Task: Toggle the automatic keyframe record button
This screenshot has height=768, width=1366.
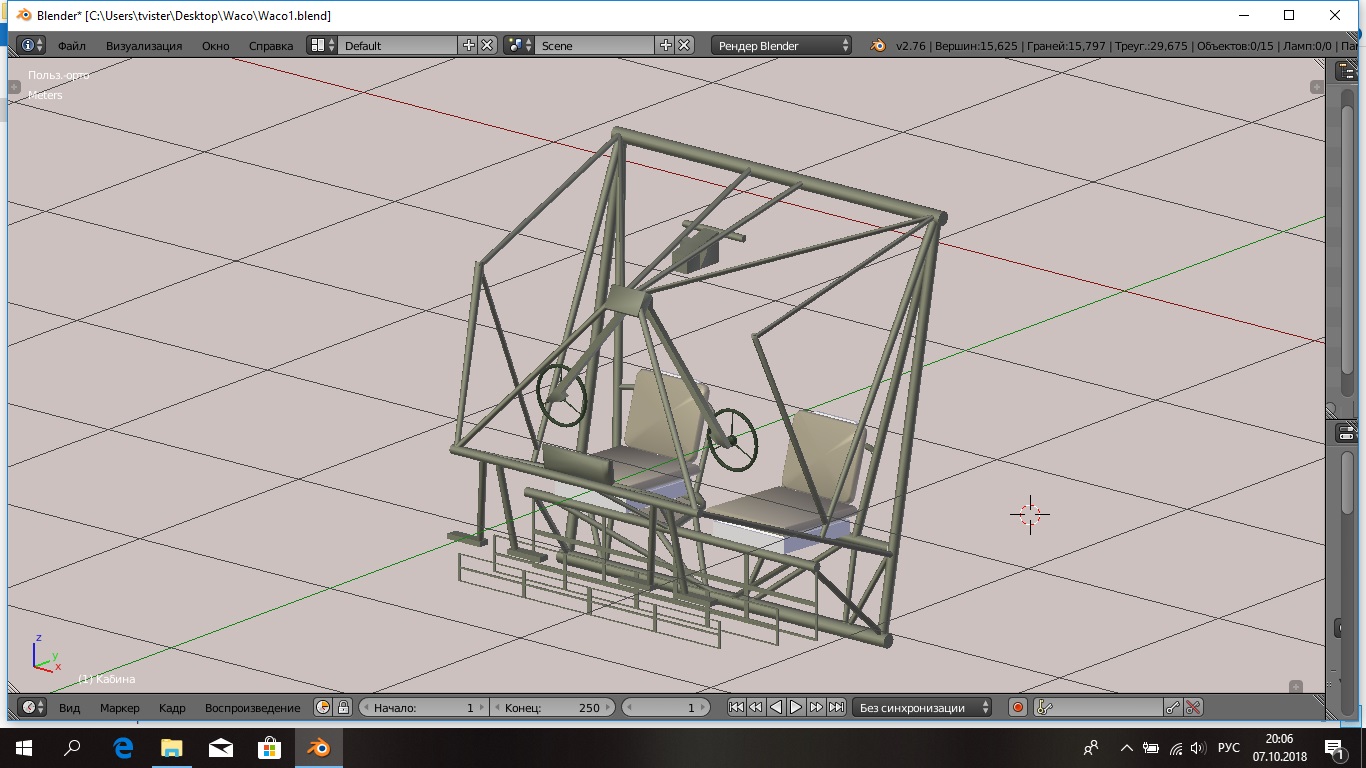Action: tap(1018, 707)
